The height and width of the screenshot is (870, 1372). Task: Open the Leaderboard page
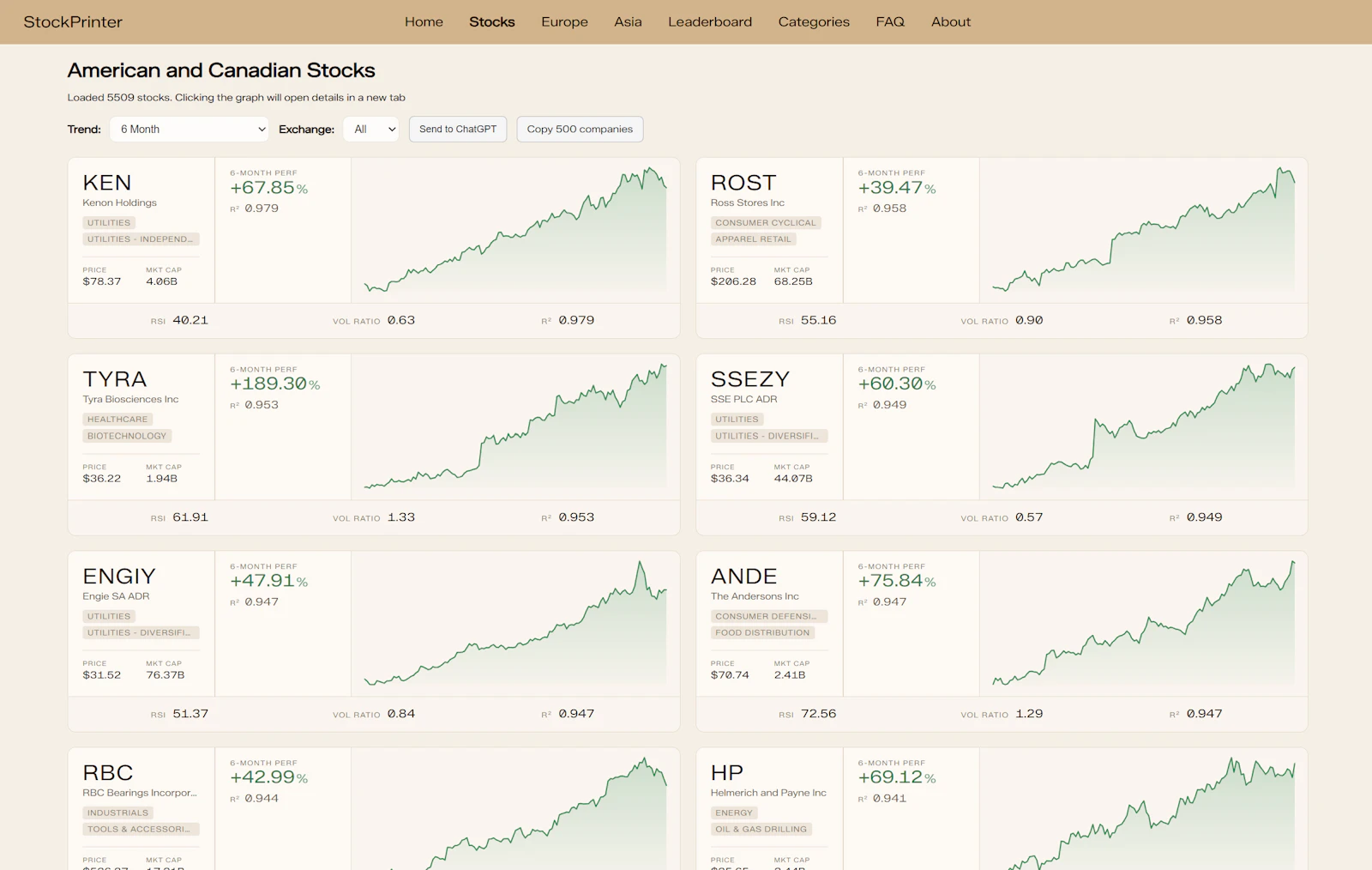710,22
